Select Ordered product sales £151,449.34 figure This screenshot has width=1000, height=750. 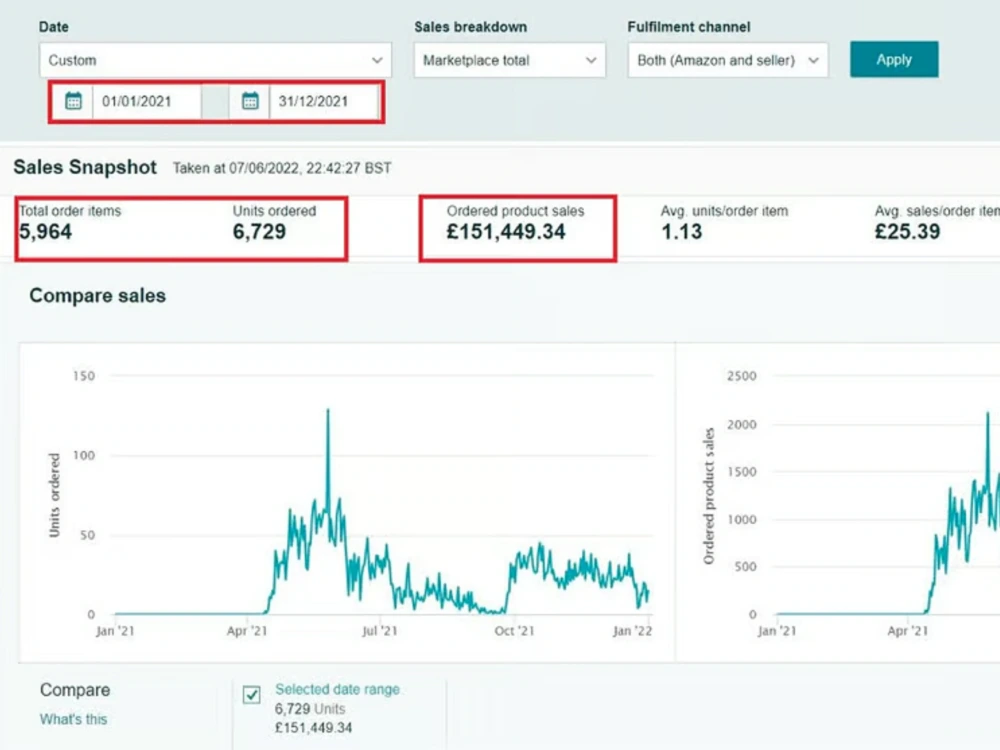tap(506, 232)
